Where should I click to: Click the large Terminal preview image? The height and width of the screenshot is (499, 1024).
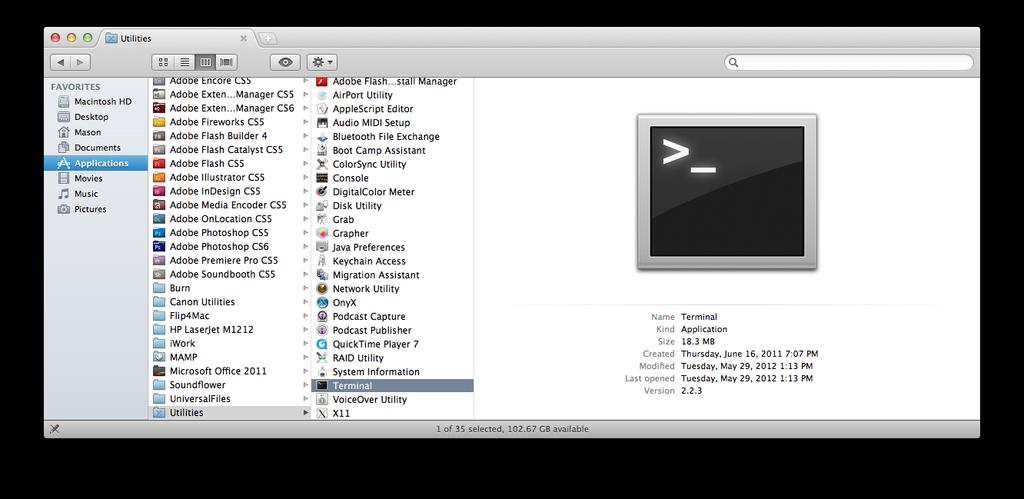727,191
